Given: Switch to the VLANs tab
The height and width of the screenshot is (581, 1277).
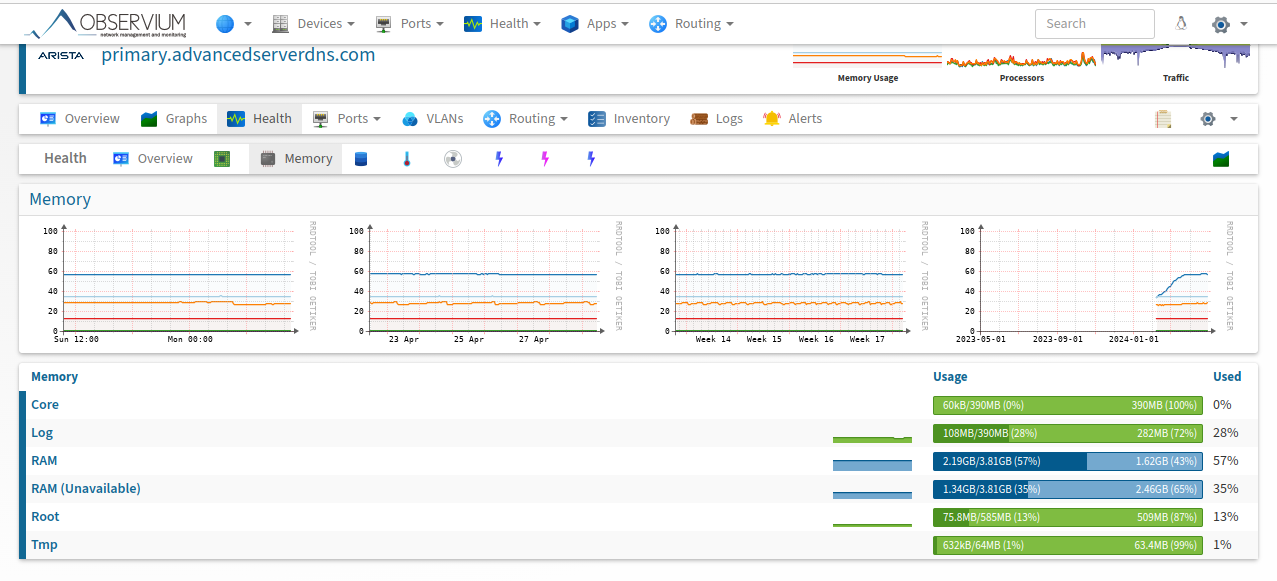Looking at the screenshot, I should pyautogui.click(x=433, y=119).
